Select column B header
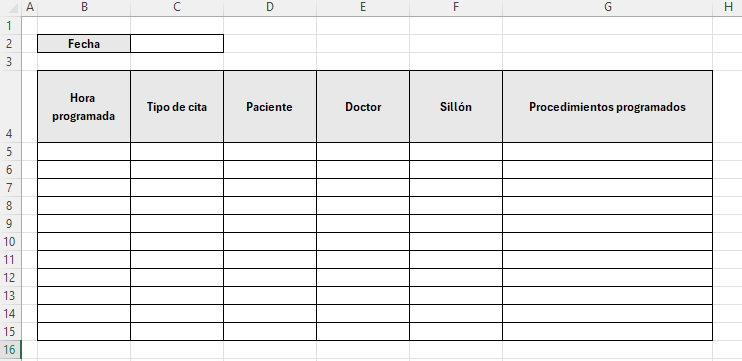The image size is (742, 361). pyautogui.click(x=84, y=7)
